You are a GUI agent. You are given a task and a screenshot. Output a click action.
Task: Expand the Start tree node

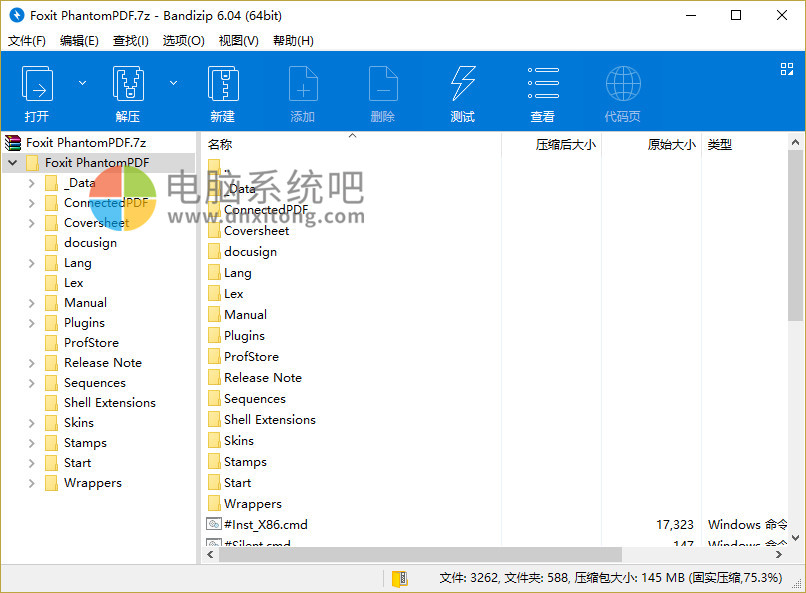tap(31, 464)
